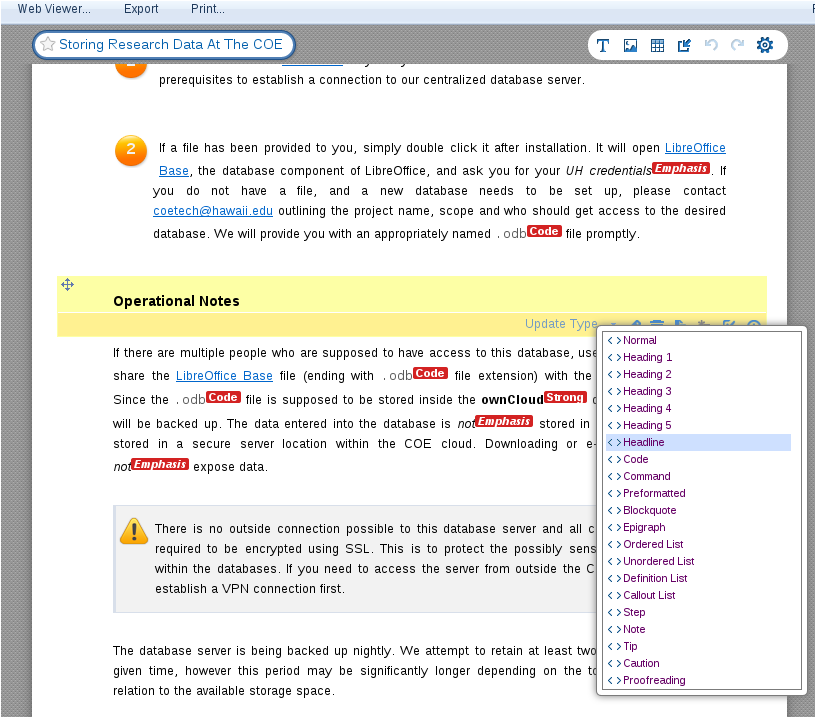Choose Preformatted in the type list
The height and width of the screenshot is (718, 816).
(x=698, y=493)
